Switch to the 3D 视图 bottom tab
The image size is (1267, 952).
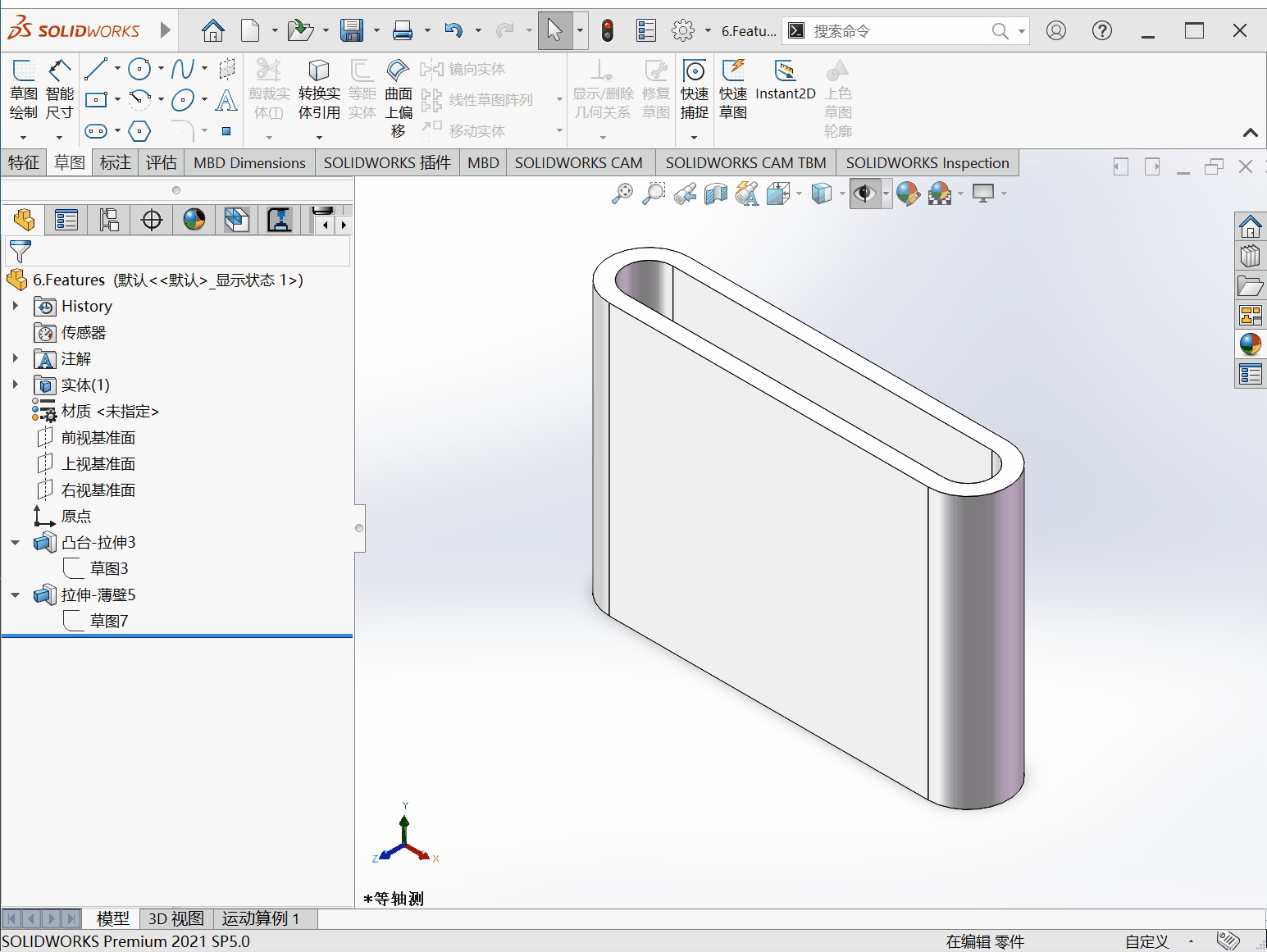tap(175, 918)
